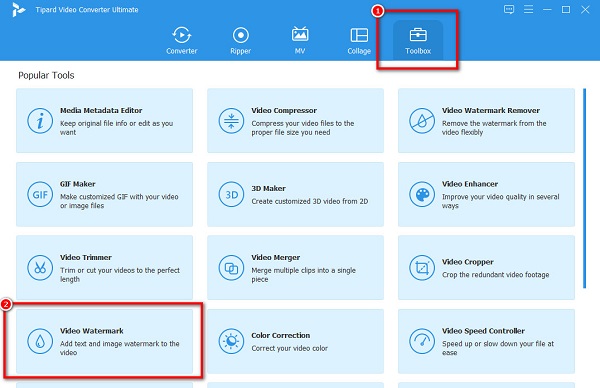600x388 pixels.
Task: Click the Video Watermark droplet icon
Action: click(40, 341)
